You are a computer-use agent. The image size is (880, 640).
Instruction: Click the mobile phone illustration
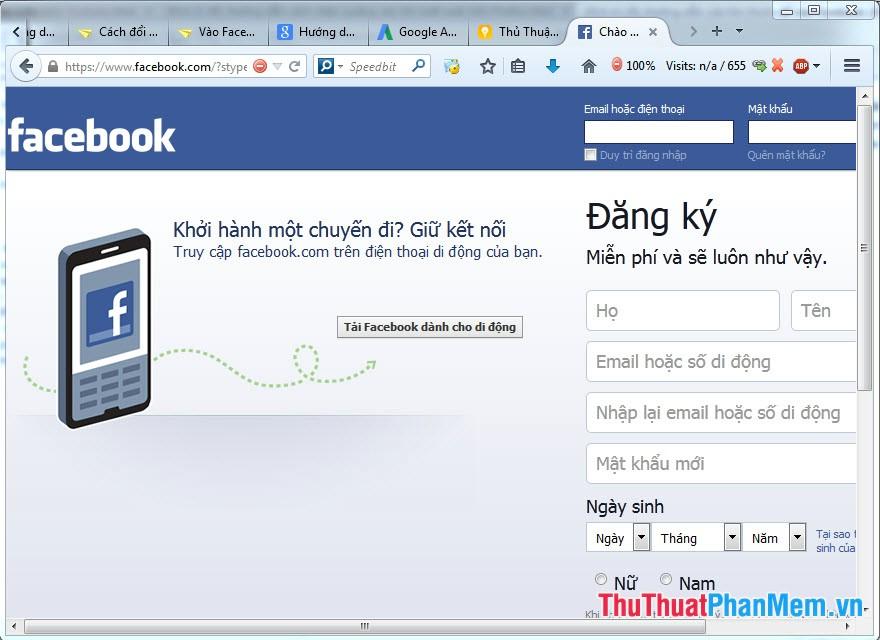coord(104,329)
